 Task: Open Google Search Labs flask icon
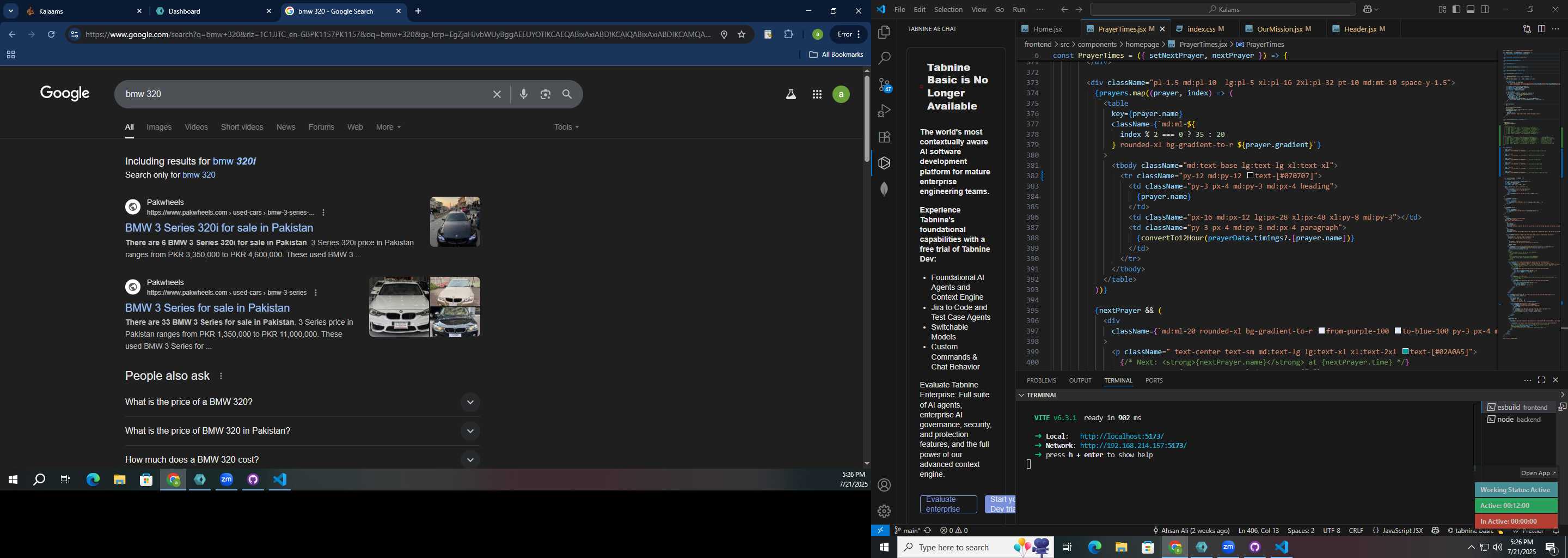(791, 94)
